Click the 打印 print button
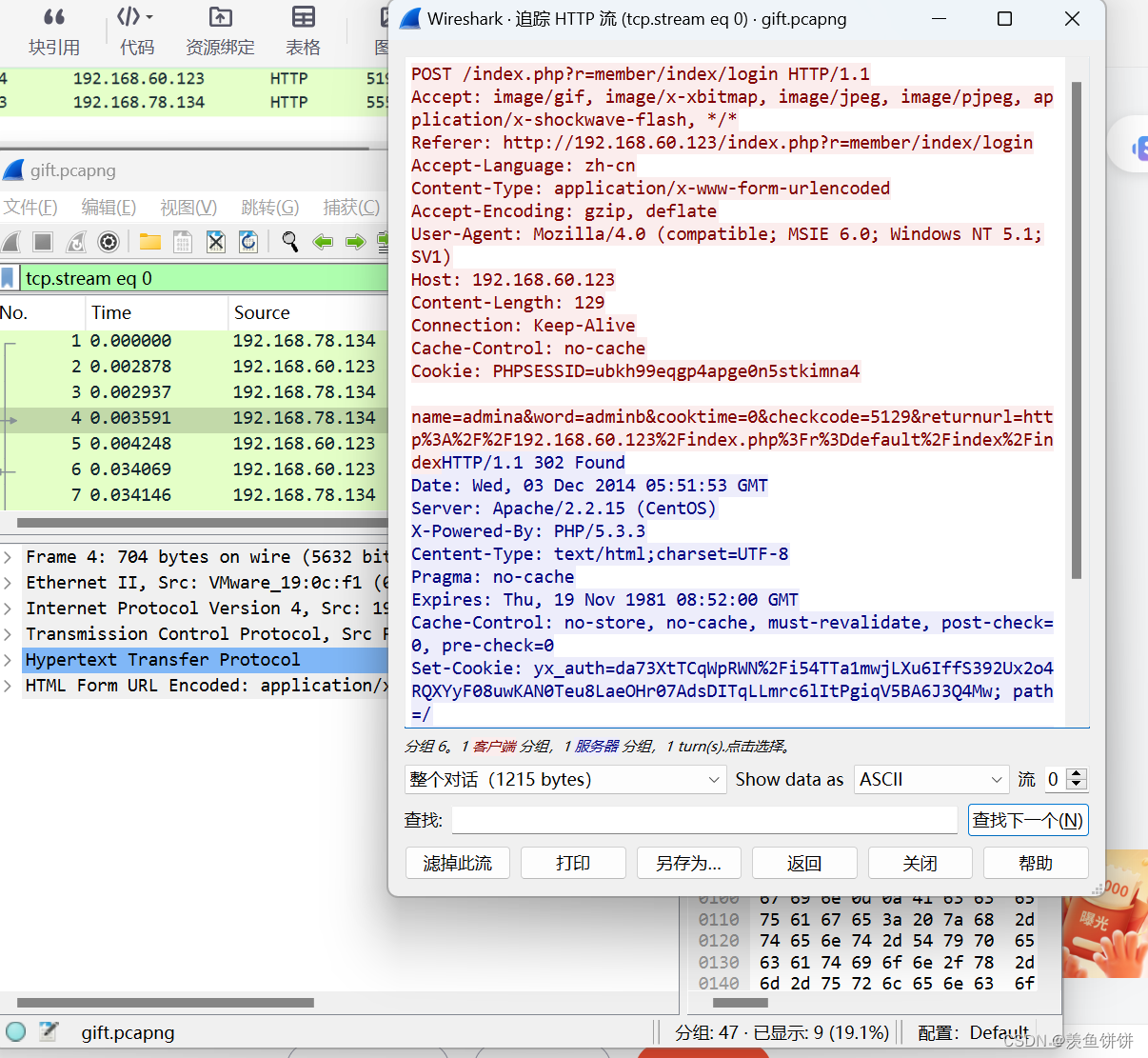The height and width of the screenshot is (1058, 1148). pyautogui.click(x=573, y=863)
